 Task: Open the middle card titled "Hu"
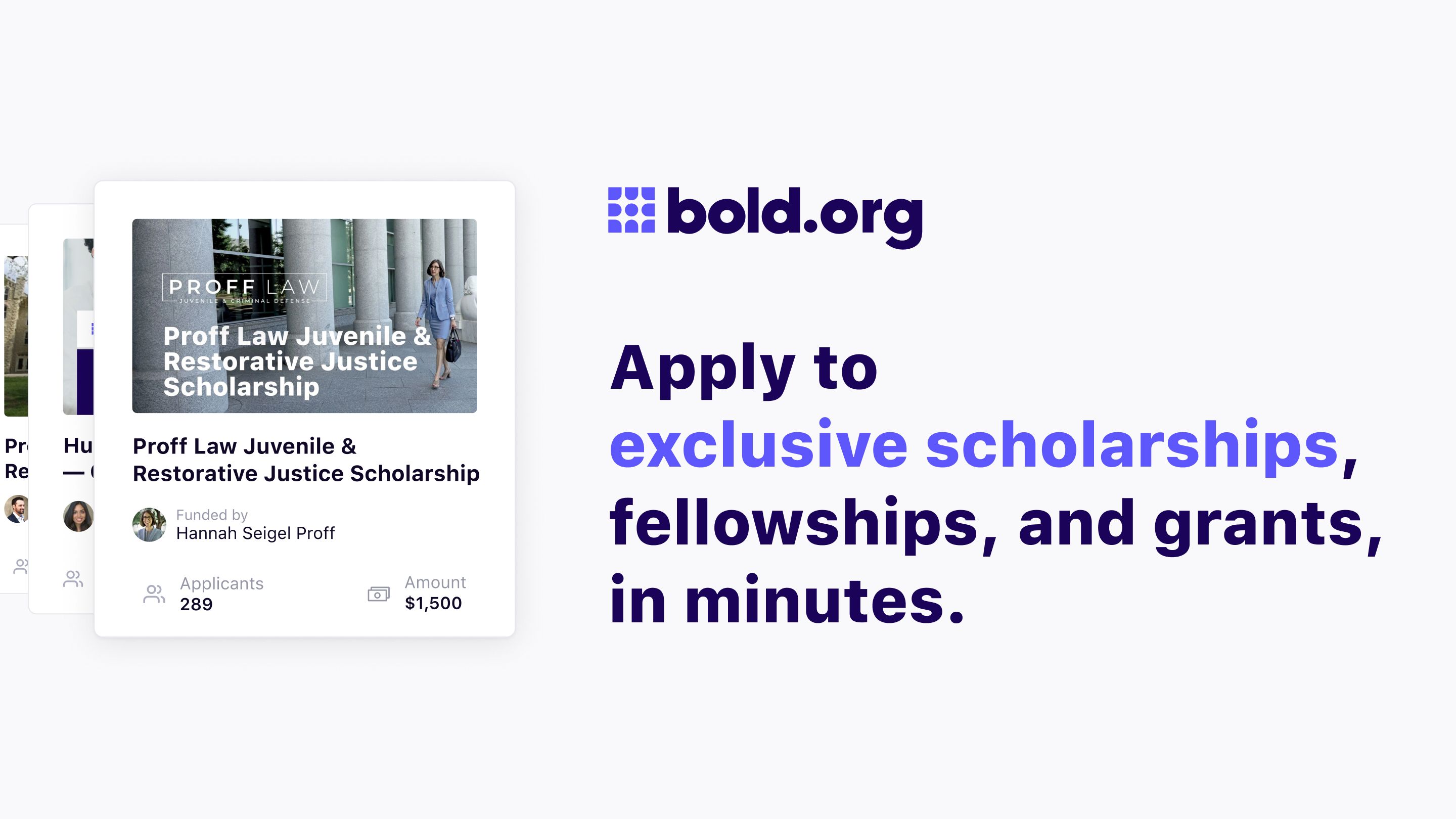(x=78, y=445)
